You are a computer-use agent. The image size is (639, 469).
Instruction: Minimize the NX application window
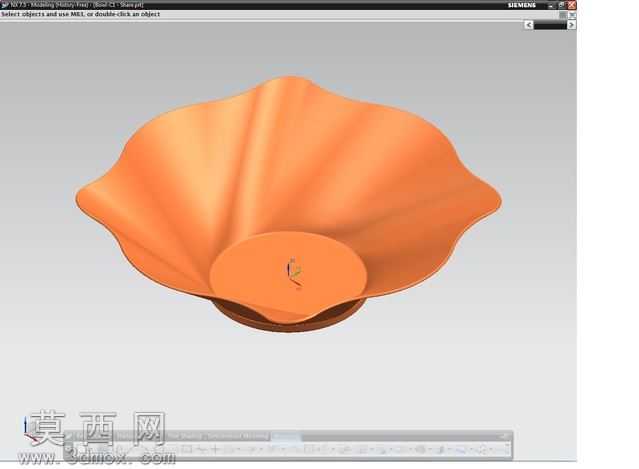pos(551,5)
